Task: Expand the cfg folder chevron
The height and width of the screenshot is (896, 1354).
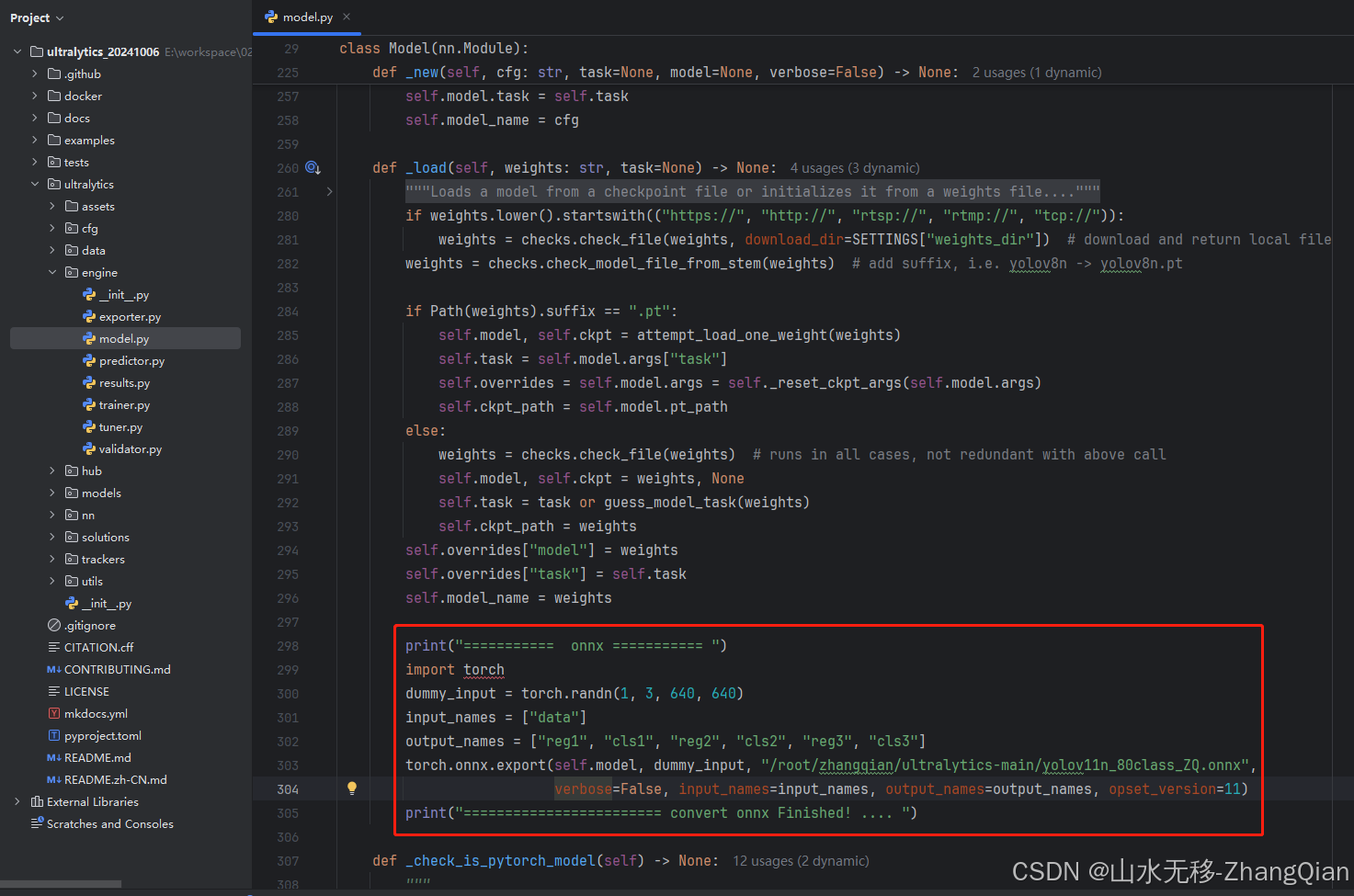Action: 52,228
